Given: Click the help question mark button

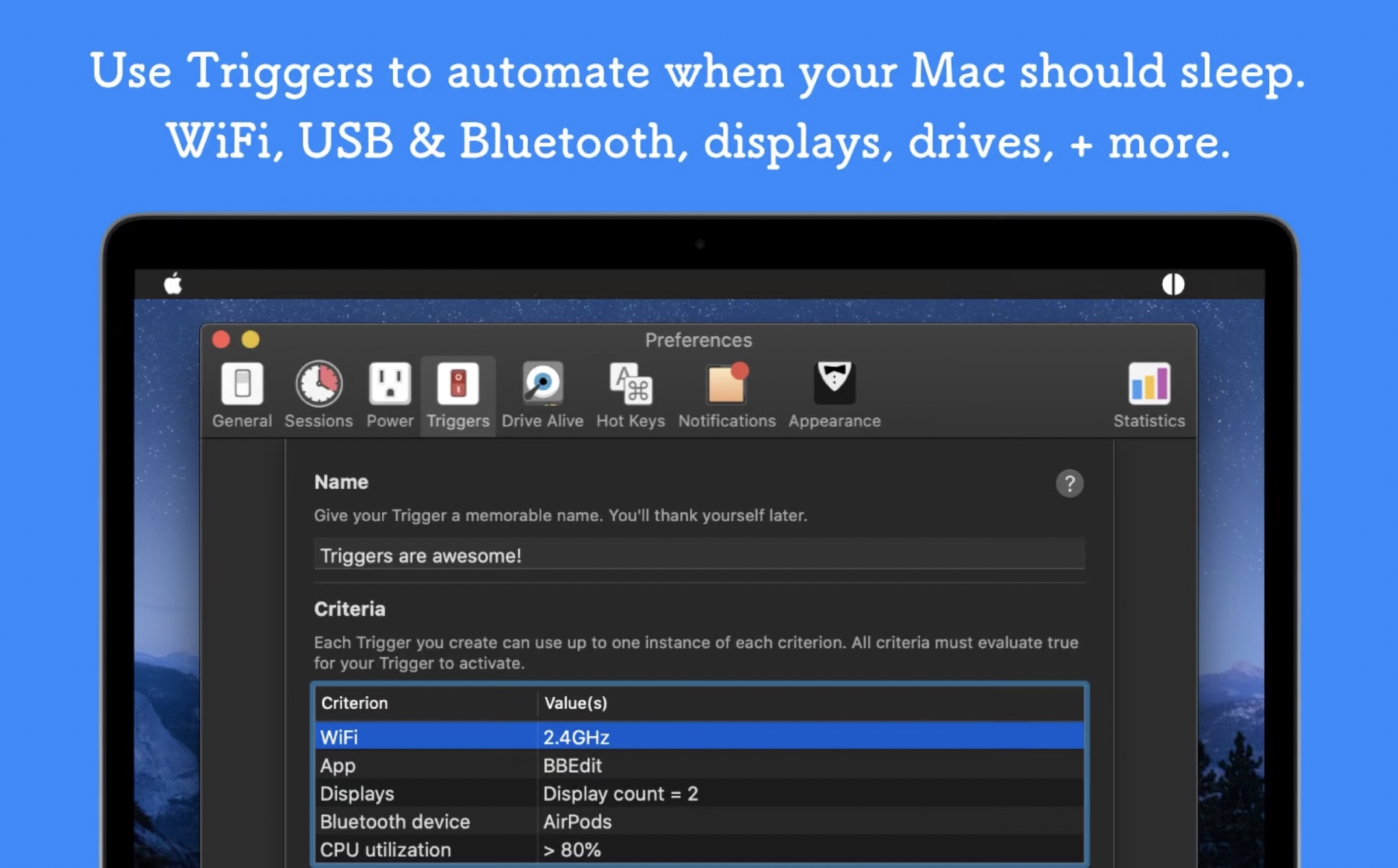Looking at the screenshot, I should (x=1069, y=483).
